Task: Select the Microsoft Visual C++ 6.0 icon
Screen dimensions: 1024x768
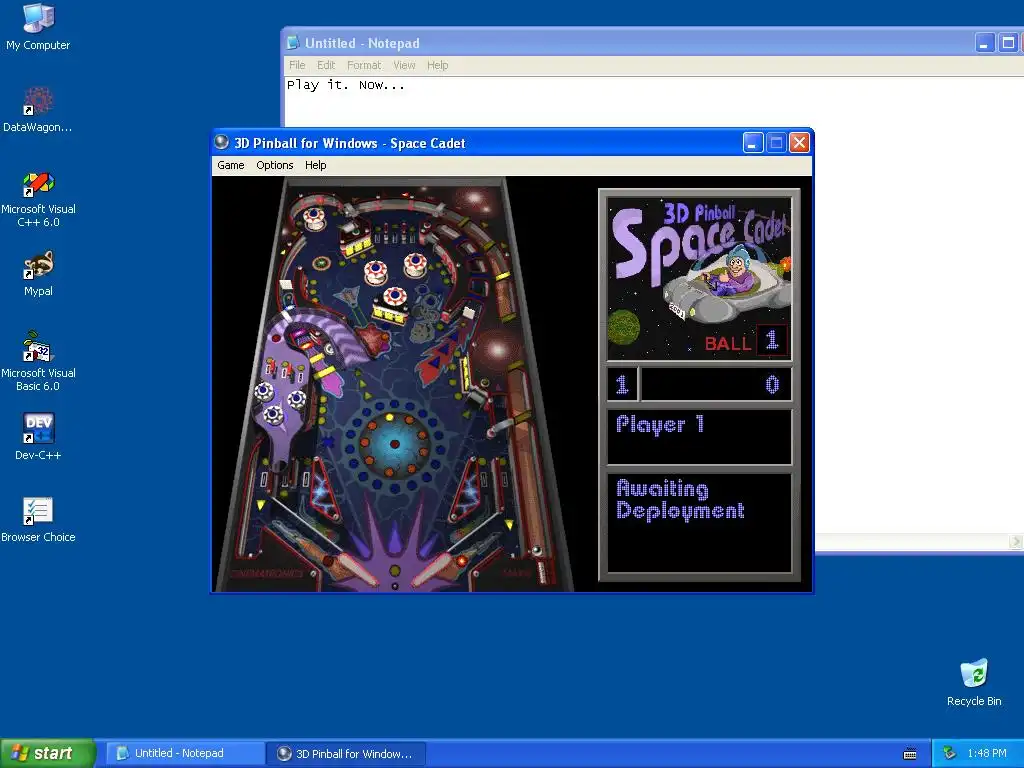Action: coord(38,199)
